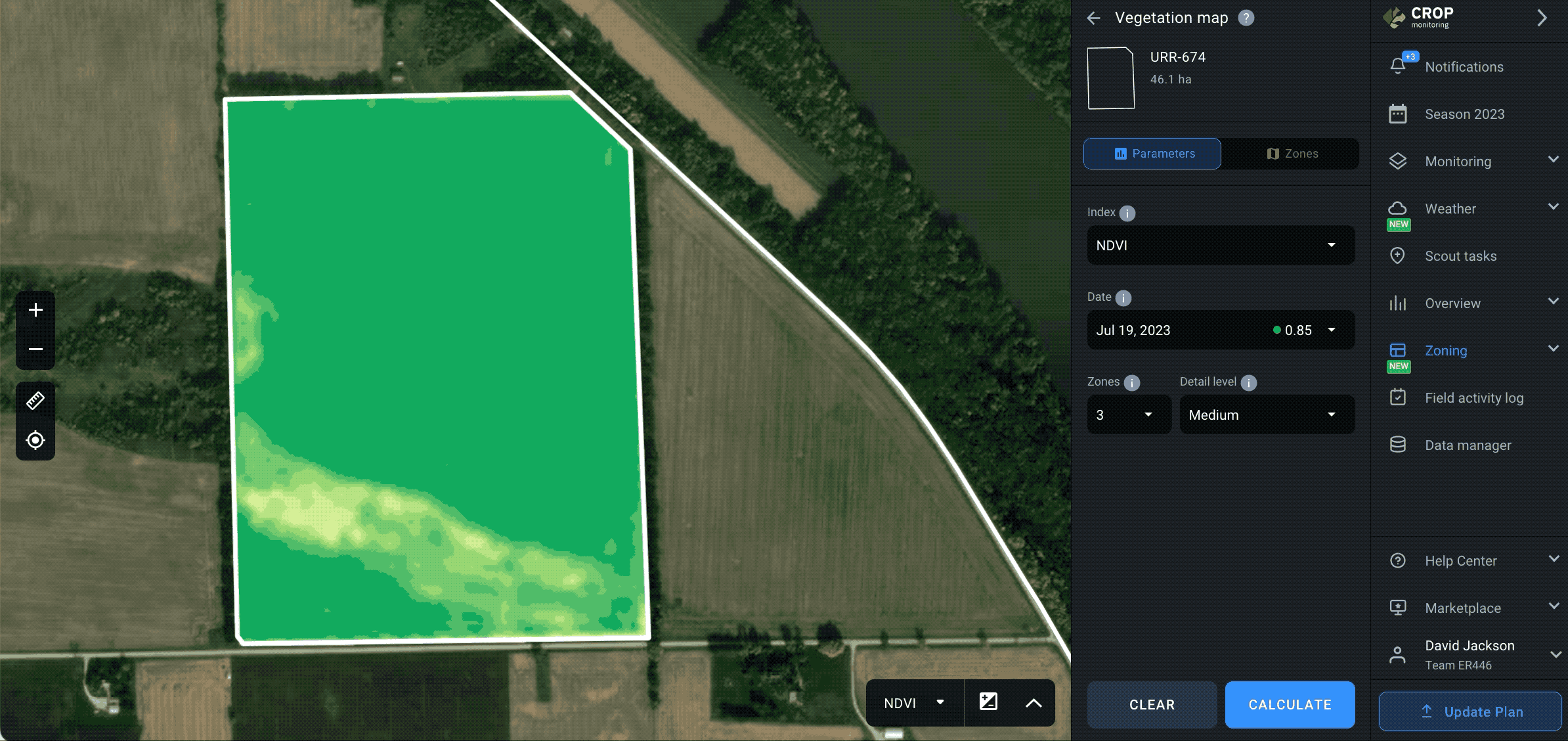Select the Zoning icon in the sidebar
The height and width of the screenshot is (741, 1568).
coord(1397,350)
